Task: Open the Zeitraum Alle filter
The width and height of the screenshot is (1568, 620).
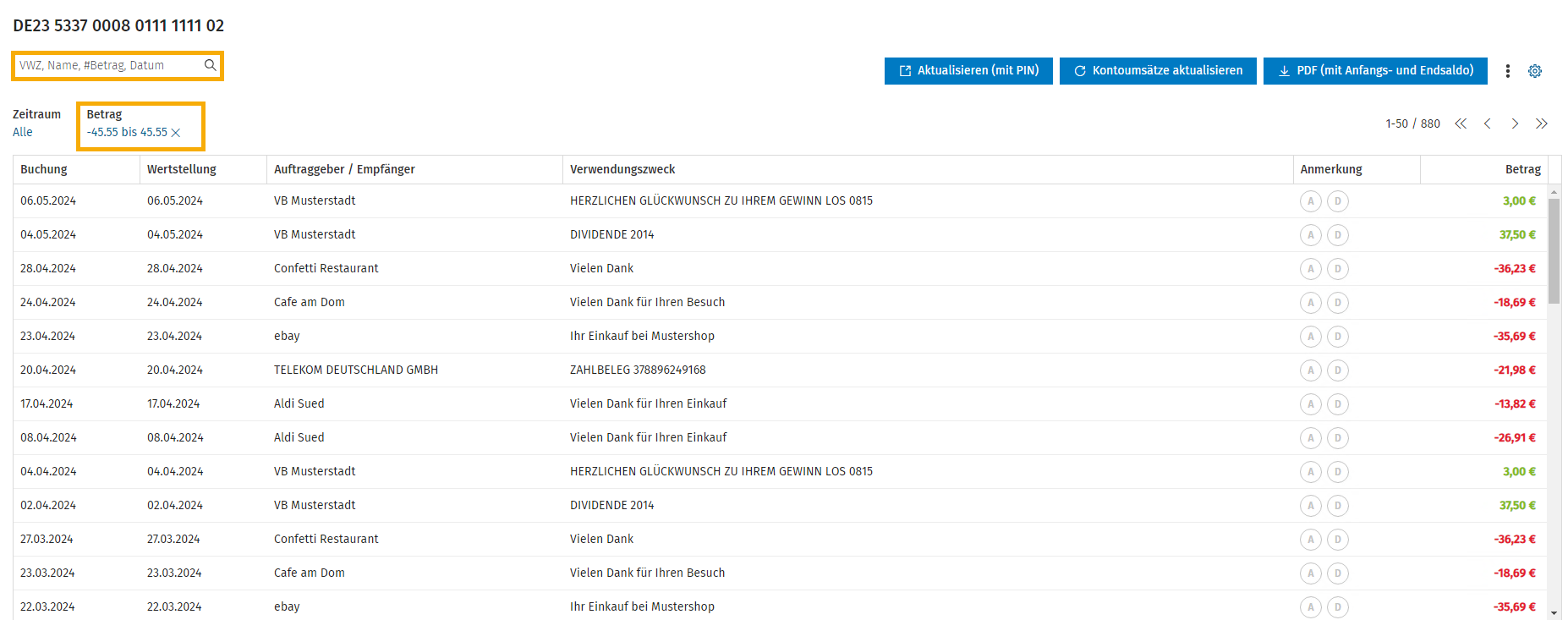Action: pos(23,132)
